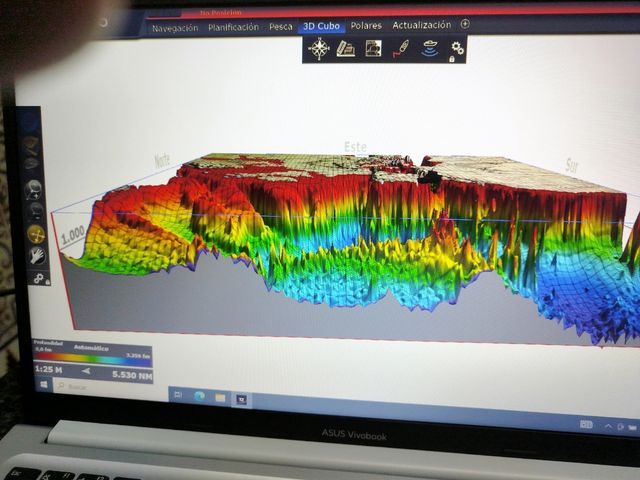The width and height of the screenshot is (640, 480).
Task: Select the sounder vessel icon in ribbon
Action: coord(430,49)
